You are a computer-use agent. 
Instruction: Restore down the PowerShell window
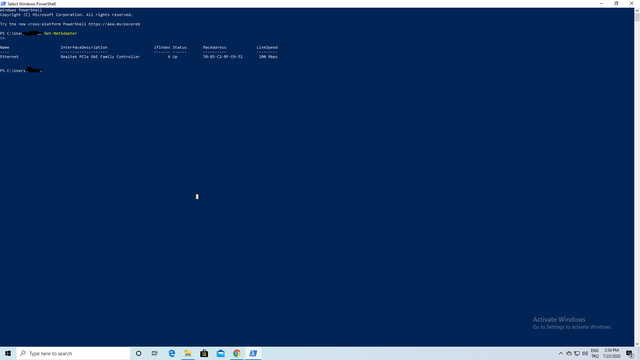(616, 4)
